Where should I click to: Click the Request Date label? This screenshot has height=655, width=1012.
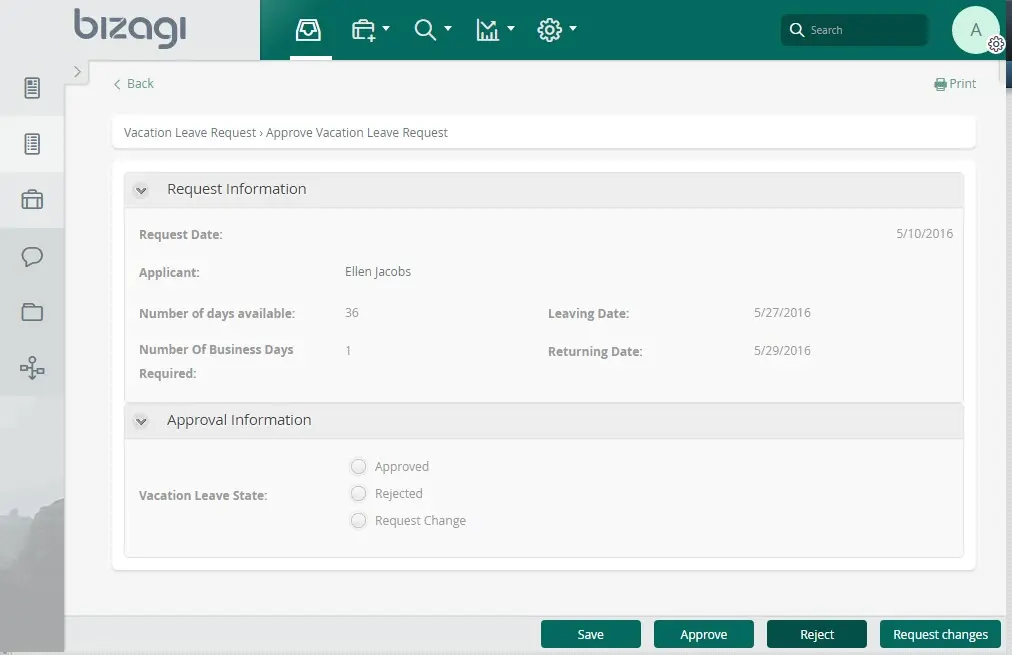pos(181,235)
